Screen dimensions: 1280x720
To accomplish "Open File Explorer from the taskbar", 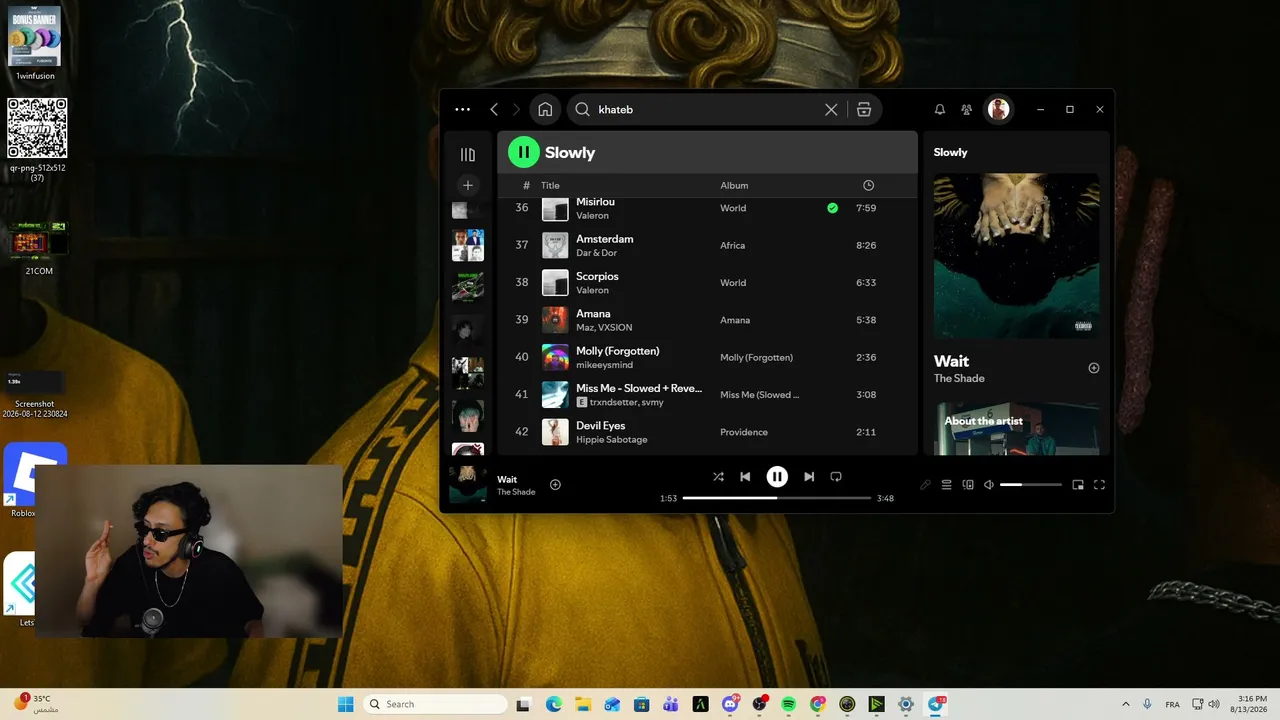I will pos(583,704).
